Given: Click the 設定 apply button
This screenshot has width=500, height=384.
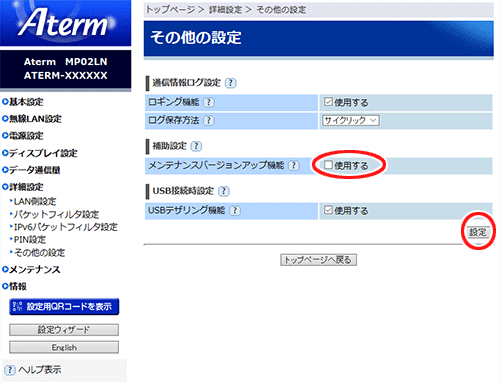Looking at the screenshot, I should click(x=478, y=232).
